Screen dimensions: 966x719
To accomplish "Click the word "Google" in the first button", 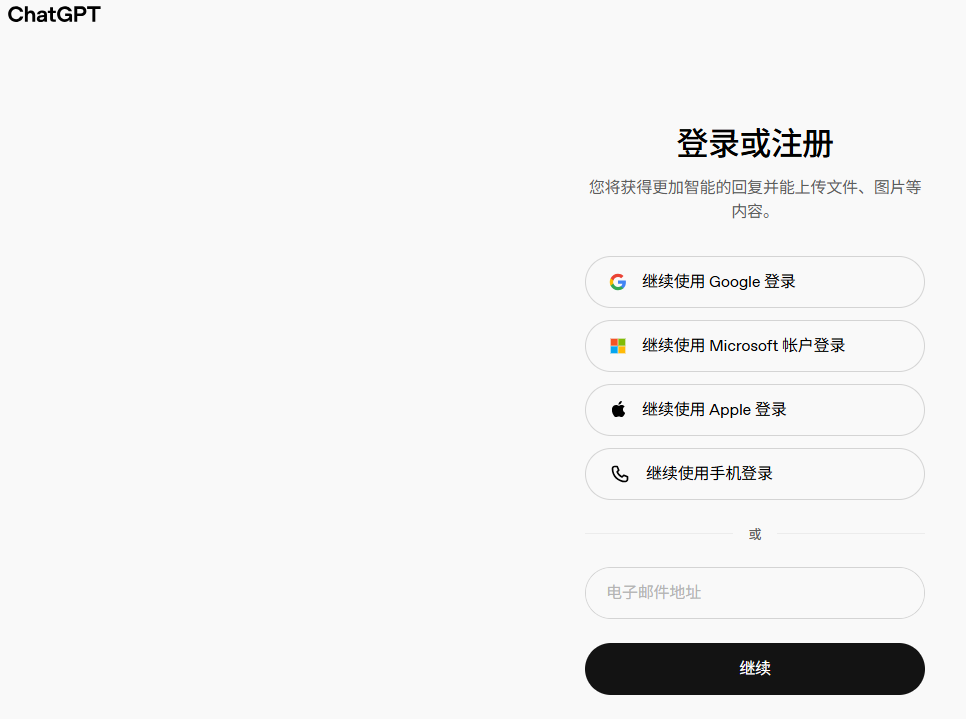I will tap(734, 282).
